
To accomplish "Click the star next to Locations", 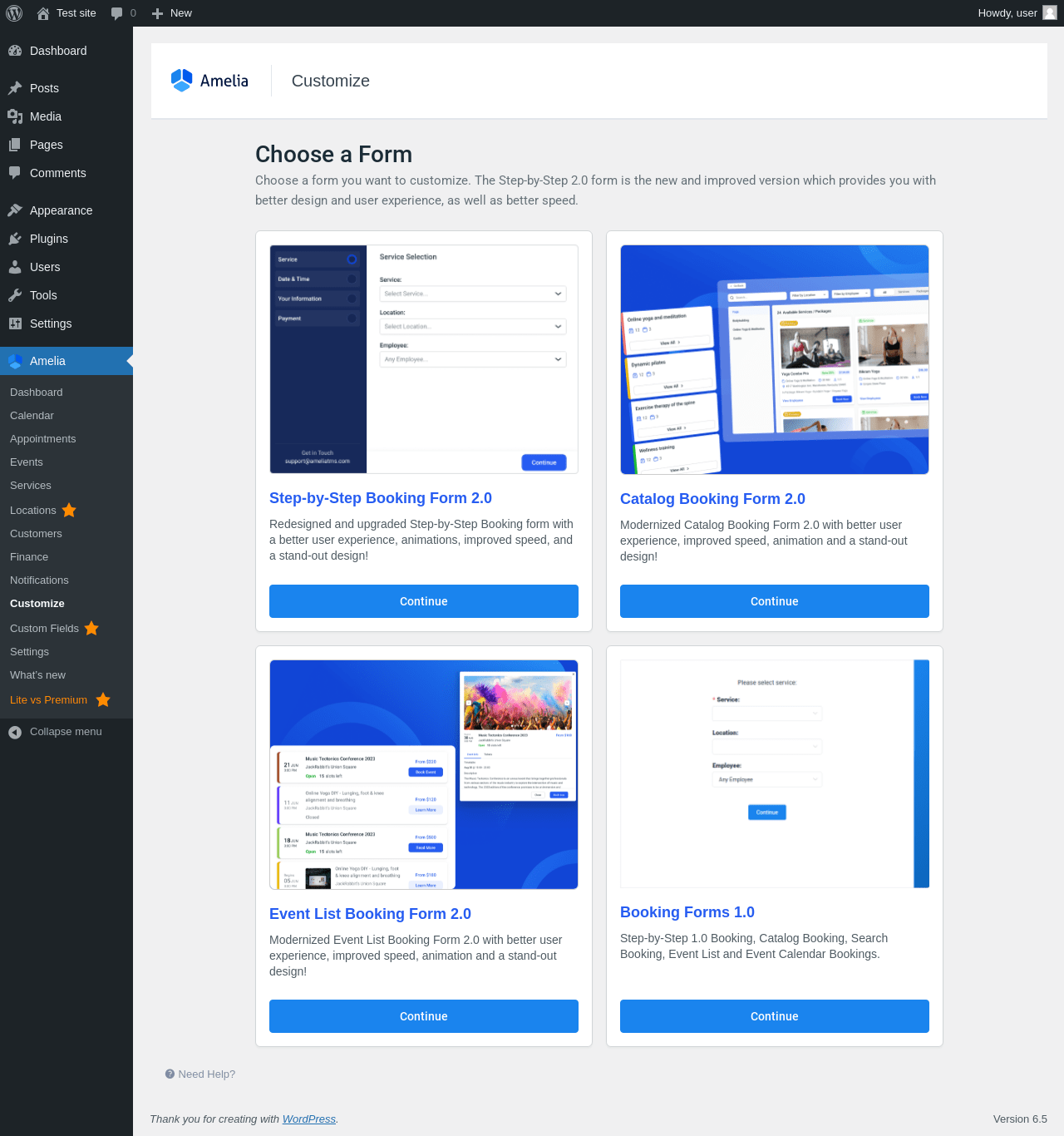I will [x=69, y=510].
